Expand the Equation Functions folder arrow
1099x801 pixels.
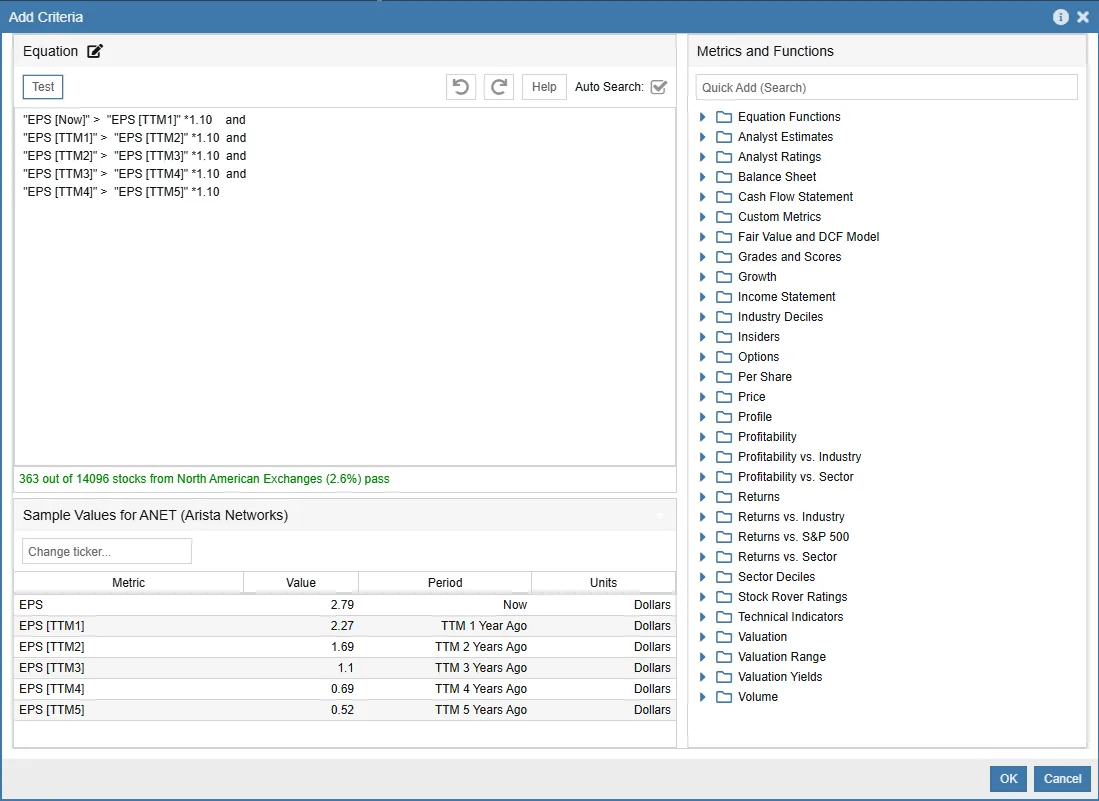coord(702,117)
